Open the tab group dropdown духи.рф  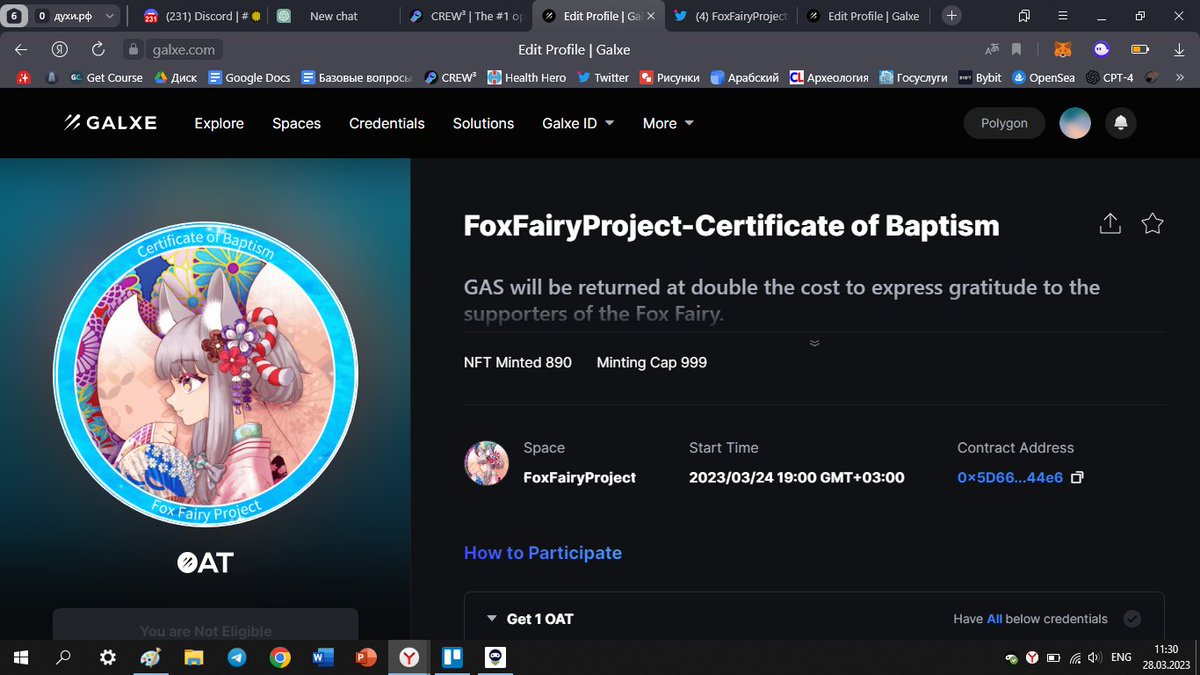pos(77,16)
